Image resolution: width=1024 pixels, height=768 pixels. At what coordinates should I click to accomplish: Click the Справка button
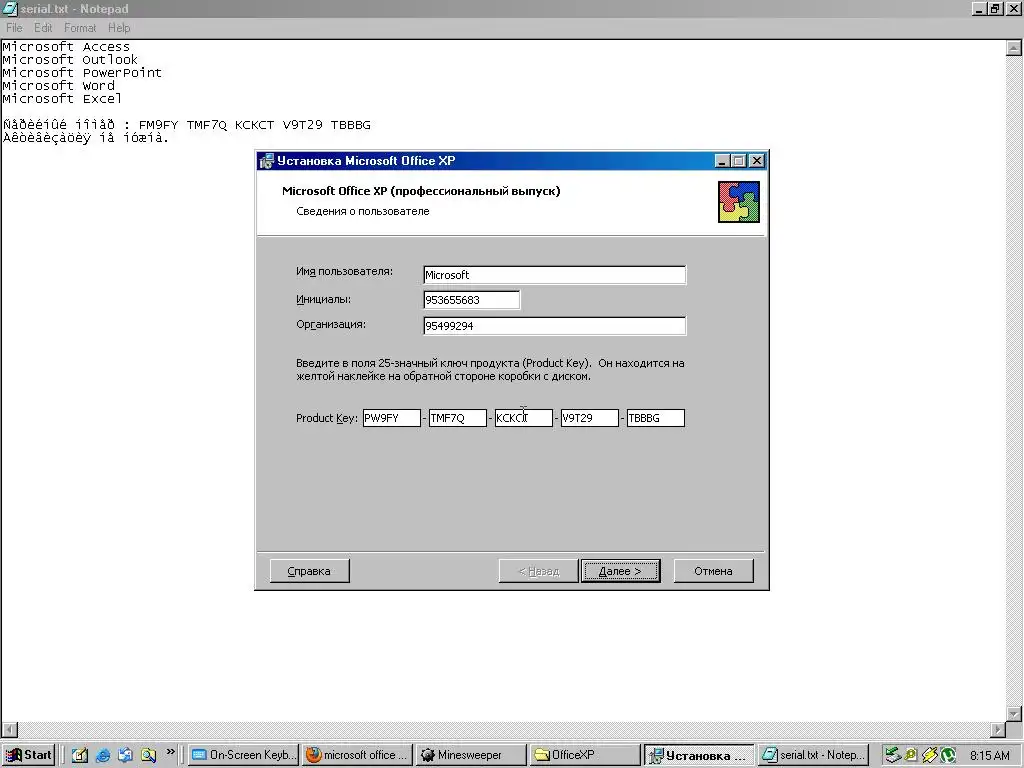click(x=309, y=571)
